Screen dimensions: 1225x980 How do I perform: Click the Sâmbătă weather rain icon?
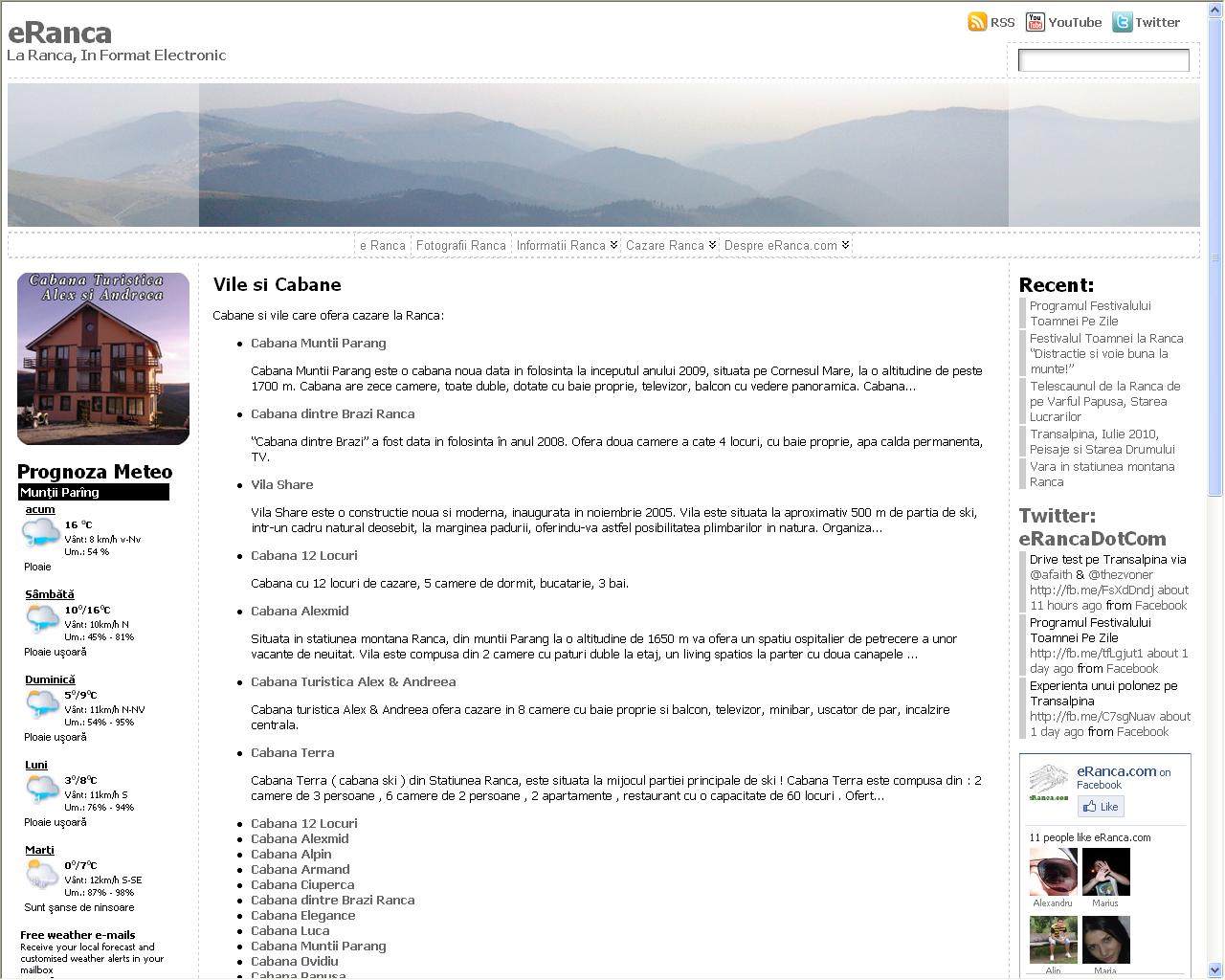point(41,619)
